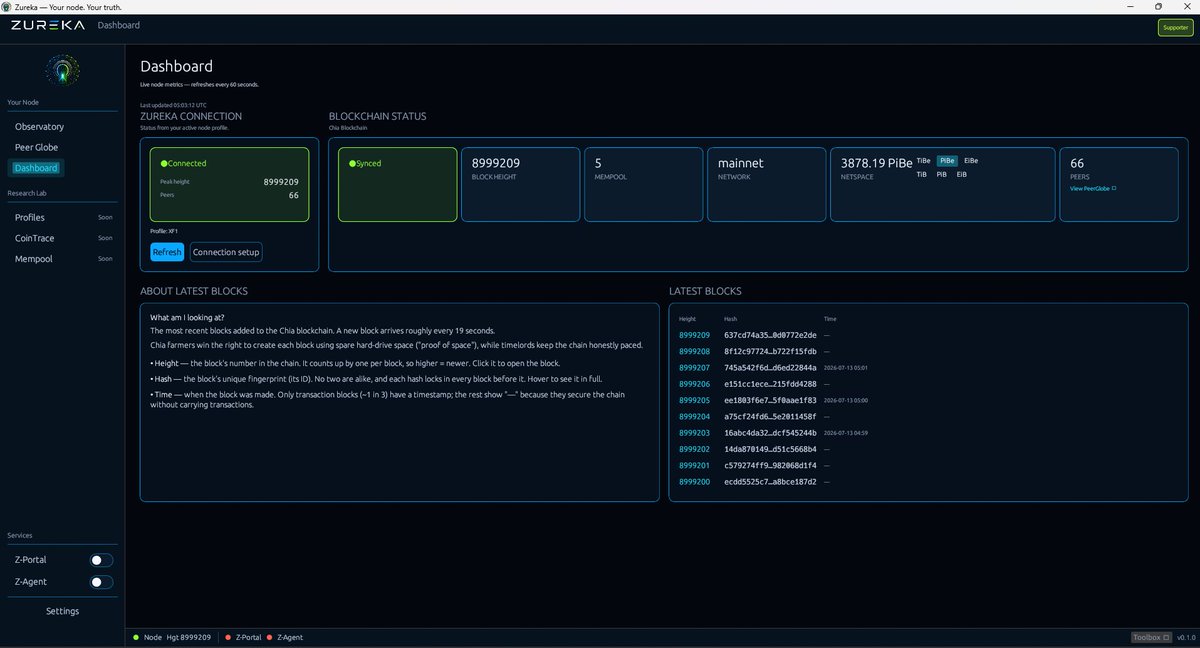This screenshot has height=648, width=1200.
Task: Click the mainnet network value
Action: (740, 163)
